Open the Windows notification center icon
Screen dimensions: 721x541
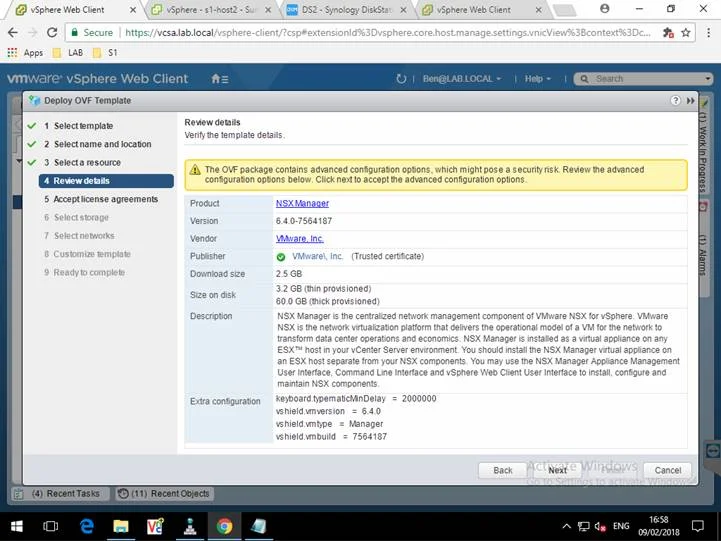[x=698, y=526]
